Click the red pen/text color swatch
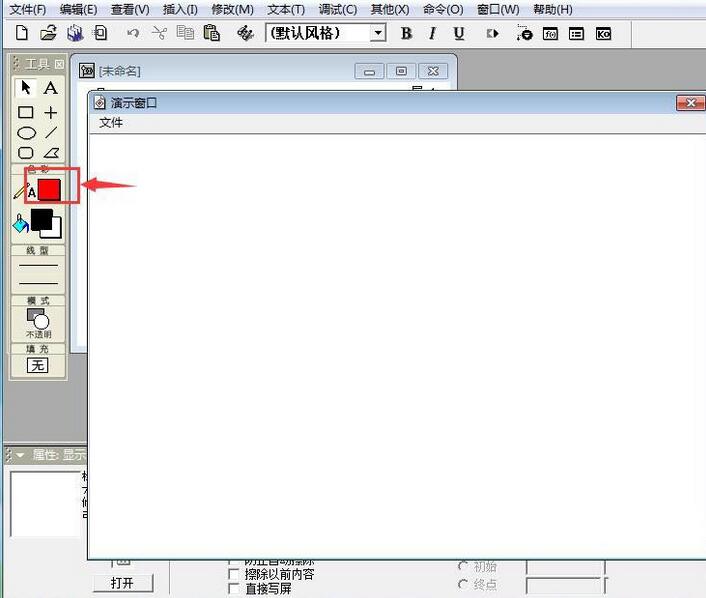 pyautogui.click(x=49, y=190)
